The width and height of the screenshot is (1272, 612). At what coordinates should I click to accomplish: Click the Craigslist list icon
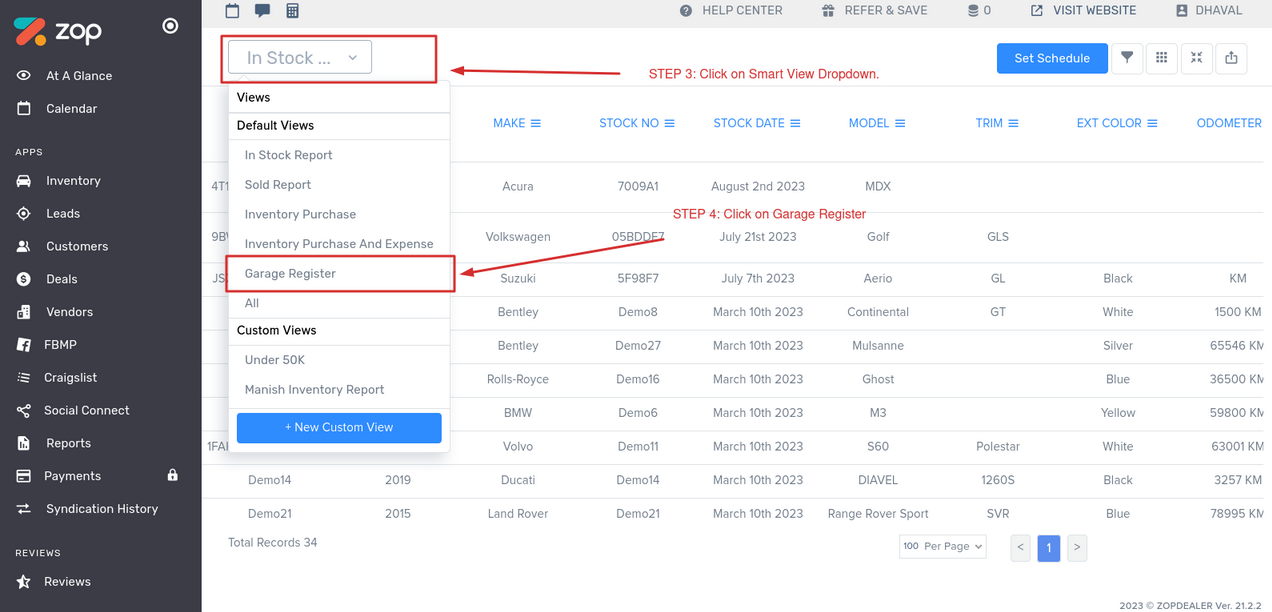[x=24, y=378]
